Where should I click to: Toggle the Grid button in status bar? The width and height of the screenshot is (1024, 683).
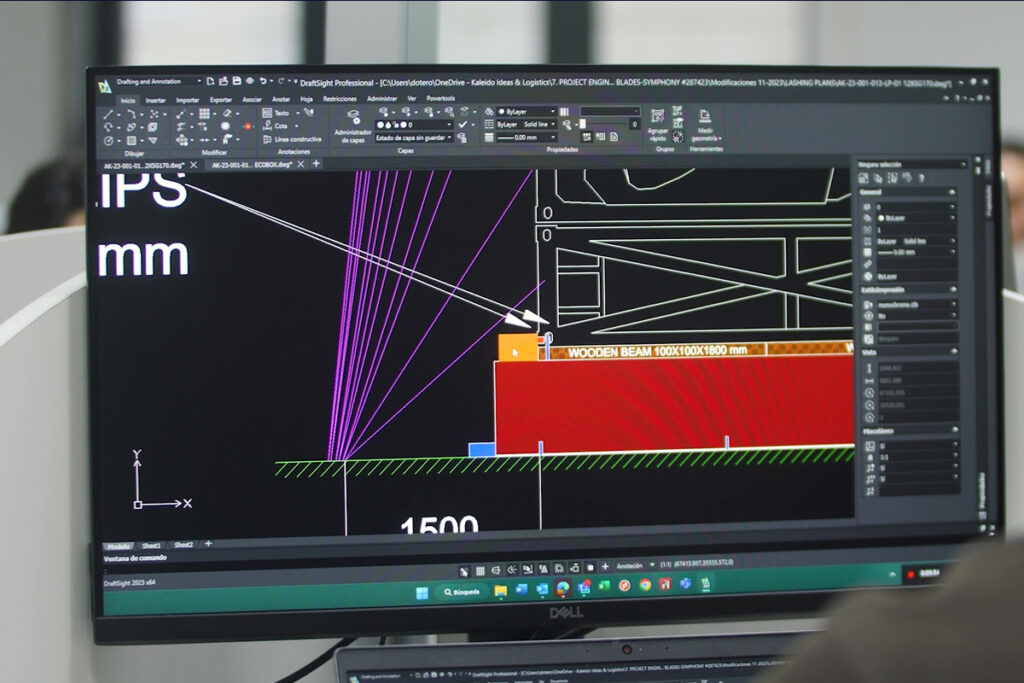pos(480,569)
